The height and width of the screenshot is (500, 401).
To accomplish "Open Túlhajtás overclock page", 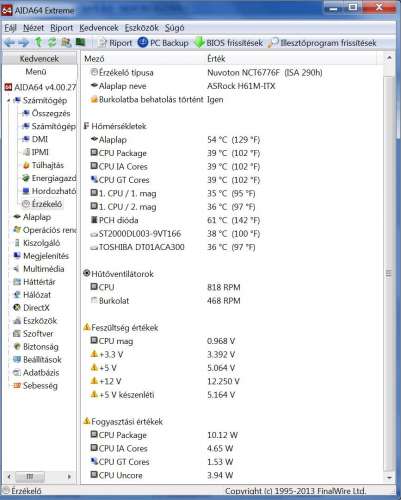I will pos(43,165).
